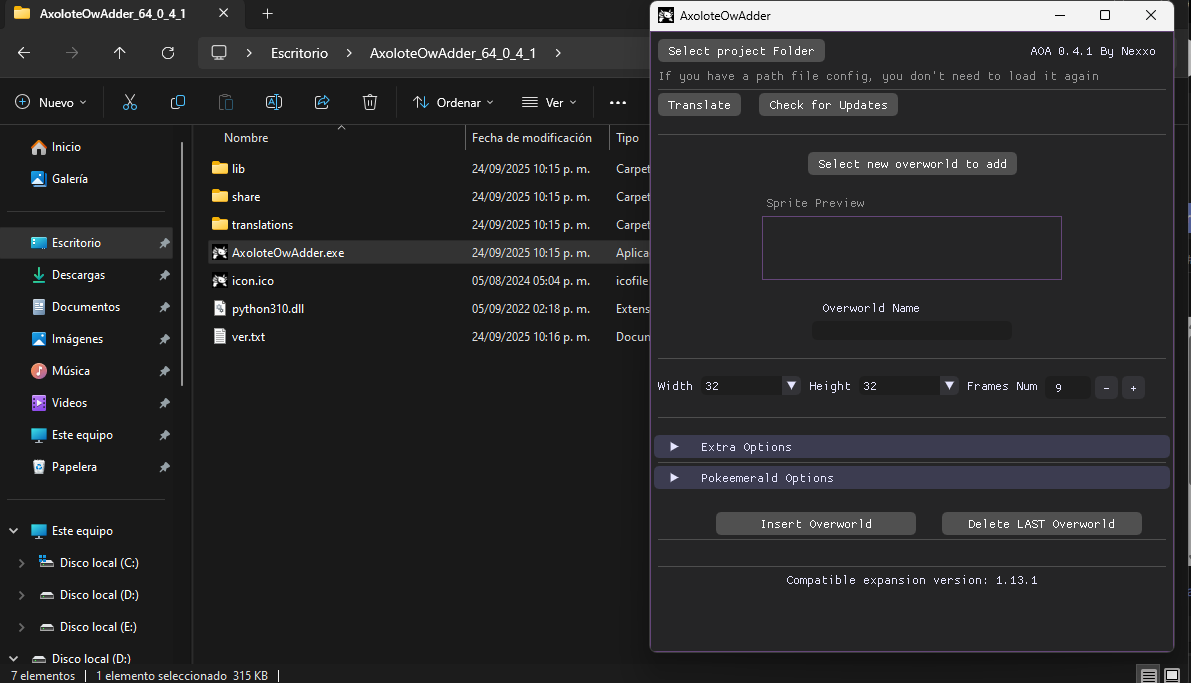Click the Insert Overworld button

coord(815,524)
